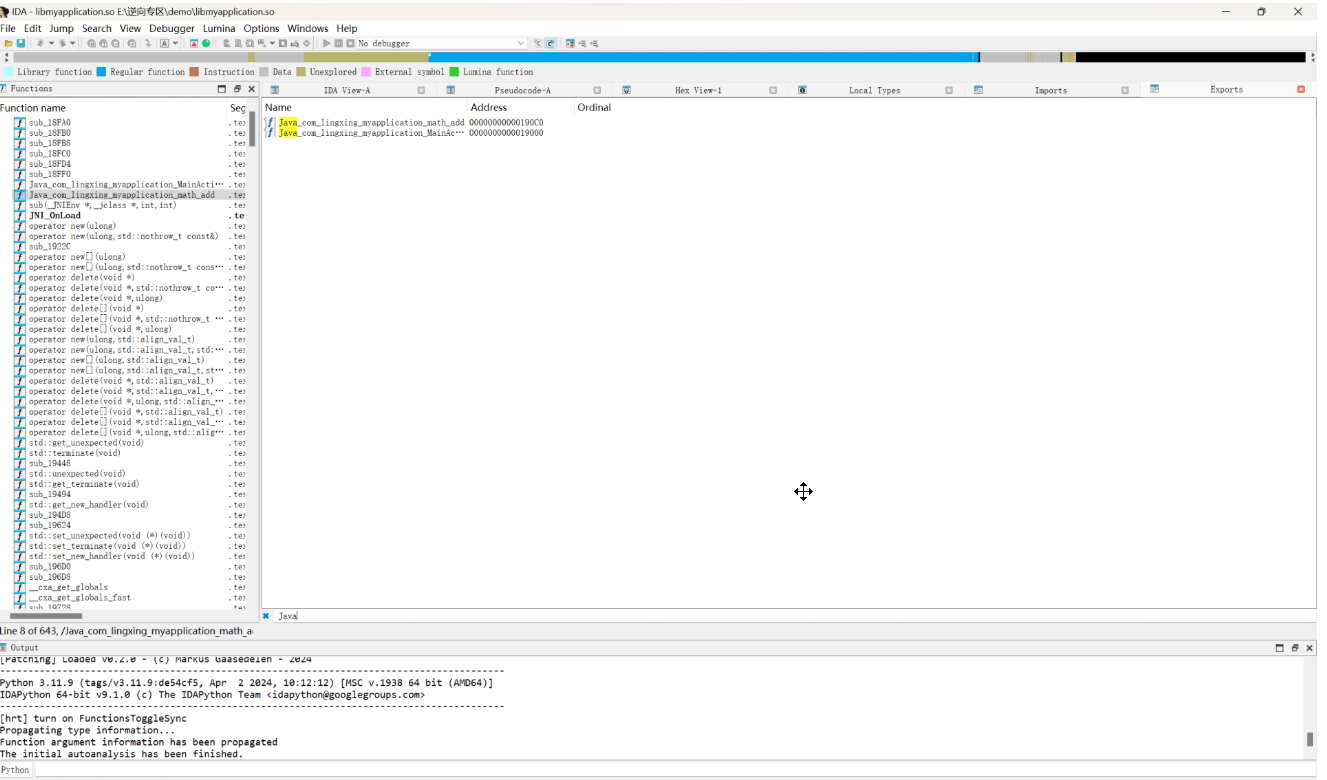The width and height of the screenshot is (1327, 780).
Task: Sort exports by the Name column header
Action: tap(365, 107)
